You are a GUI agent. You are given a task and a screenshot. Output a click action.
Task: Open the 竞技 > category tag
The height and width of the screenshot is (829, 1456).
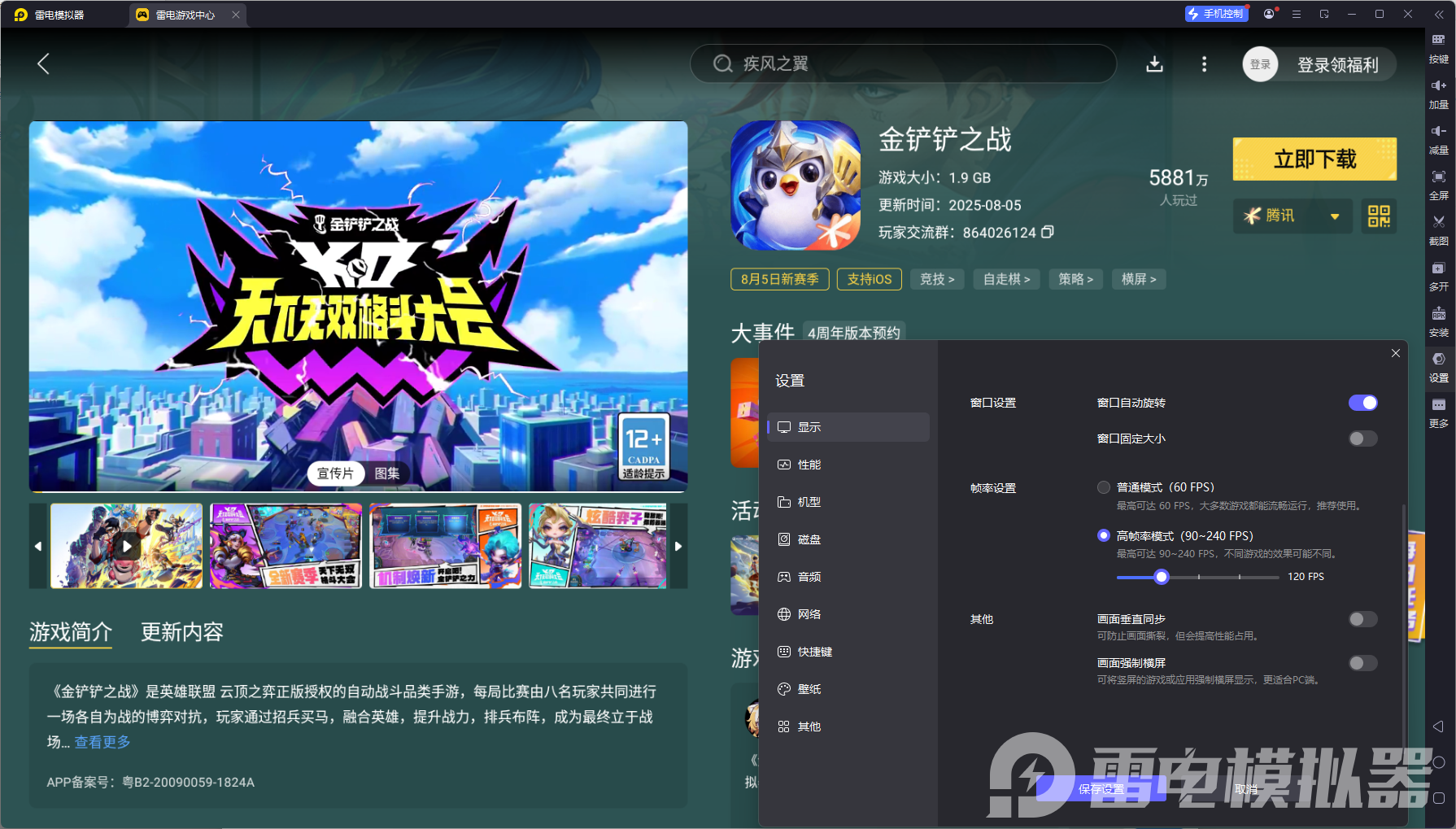pyautogui.click(x=937, y=279)
